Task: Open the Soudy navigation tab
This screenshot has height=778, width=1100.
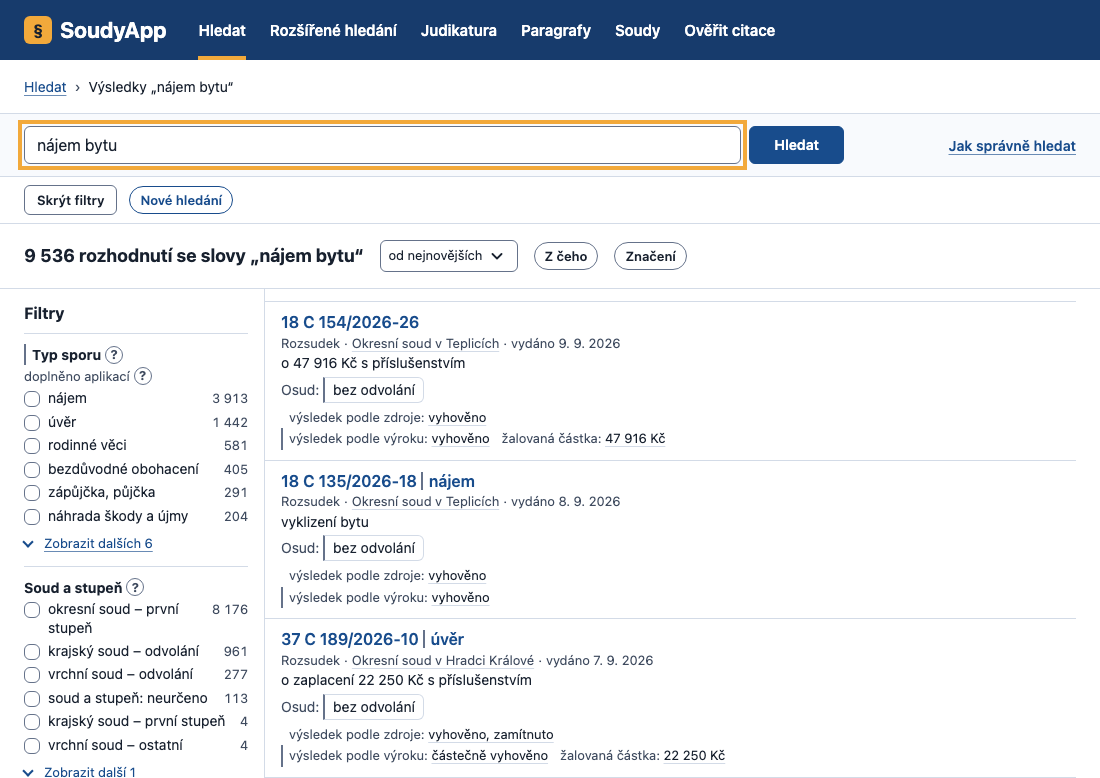Action: pyautogui.click(x=638, y=30)
